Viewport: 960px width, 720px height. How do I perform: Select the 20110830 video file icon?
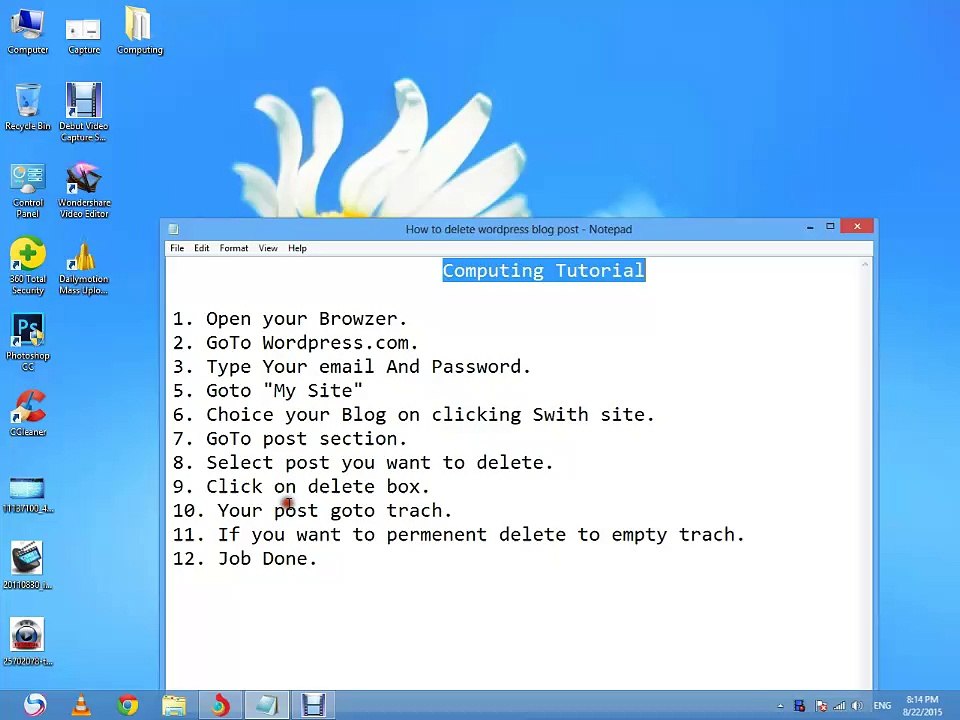coord(28,565)
